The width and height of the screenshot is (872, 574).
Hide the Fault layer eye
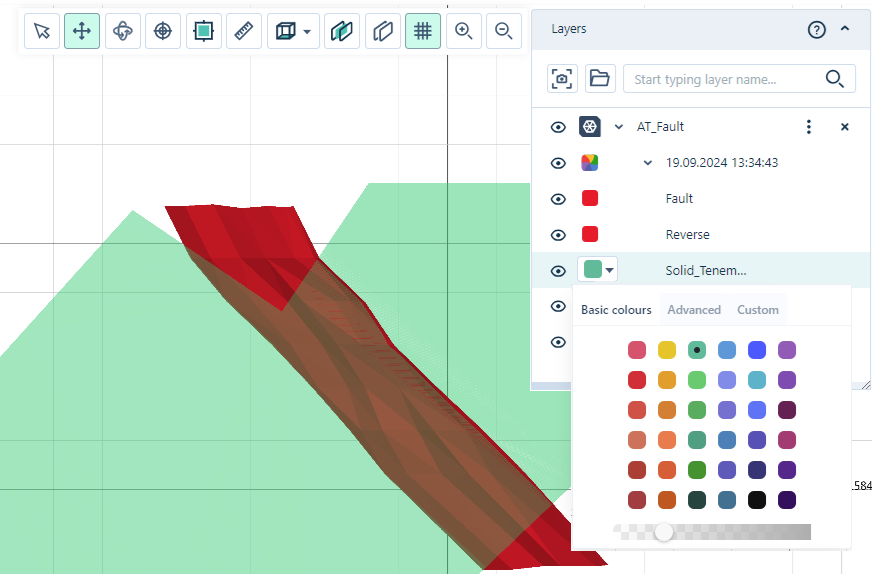(x=558, y=199)
